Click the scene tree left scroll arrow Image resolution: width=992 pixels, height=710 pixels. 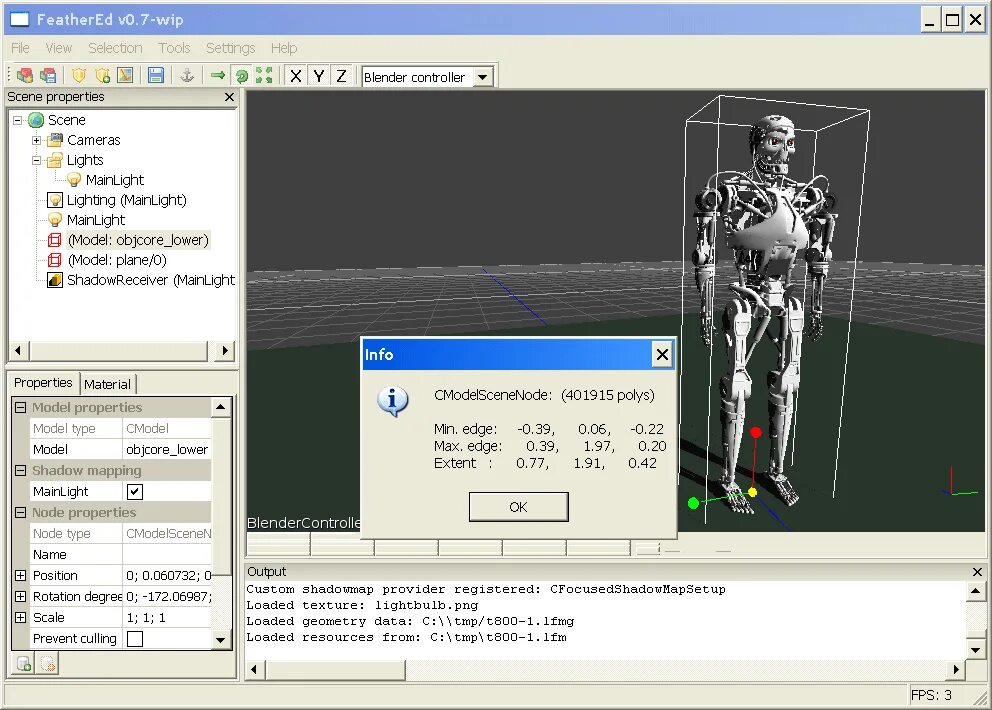tap(18, 351)
